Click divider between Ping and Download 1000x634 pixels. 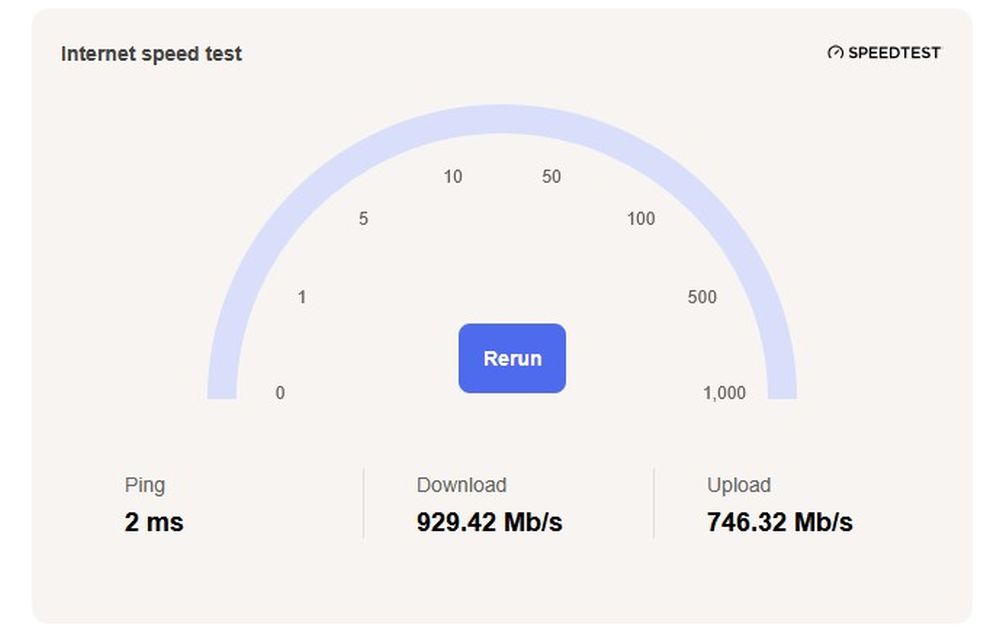[363, 503]
